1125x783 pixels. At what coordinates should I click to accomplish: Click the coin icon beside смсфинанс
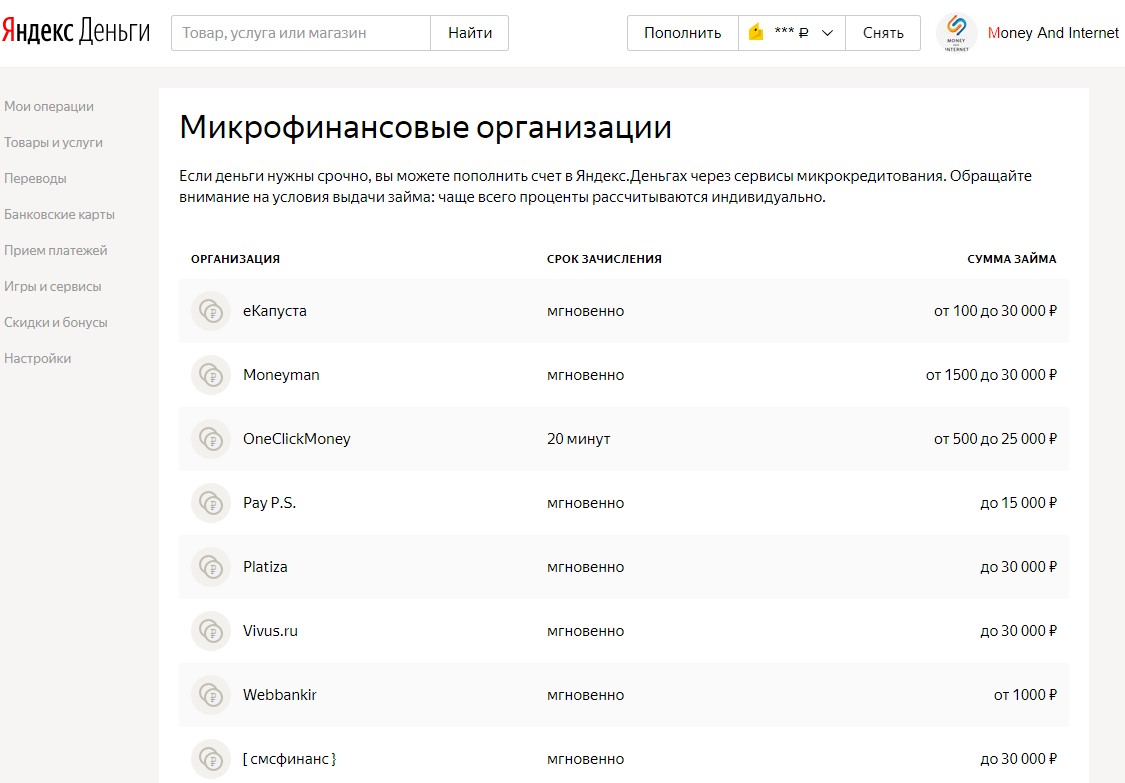click(211, 759)
